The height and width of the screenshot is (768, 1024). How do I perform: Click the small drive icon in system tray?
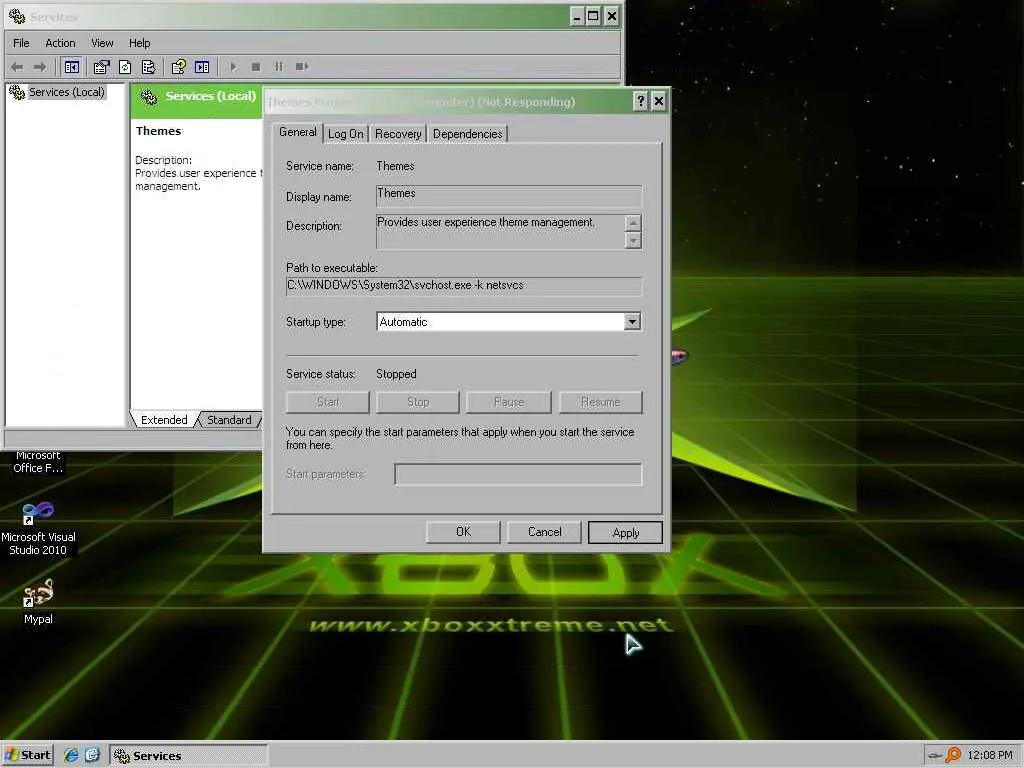[935, 756]
